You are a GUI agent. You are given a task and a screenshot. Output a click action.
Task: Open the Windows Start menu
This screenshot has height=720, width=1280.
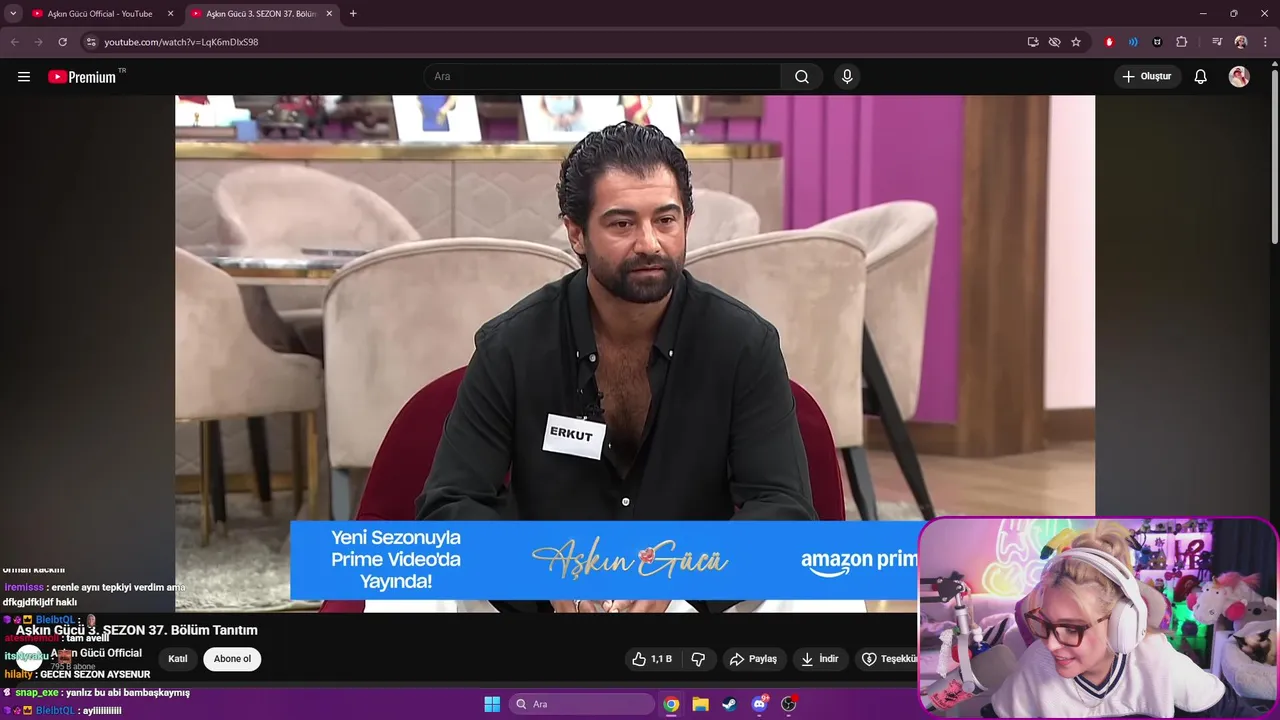pos(492,704)
